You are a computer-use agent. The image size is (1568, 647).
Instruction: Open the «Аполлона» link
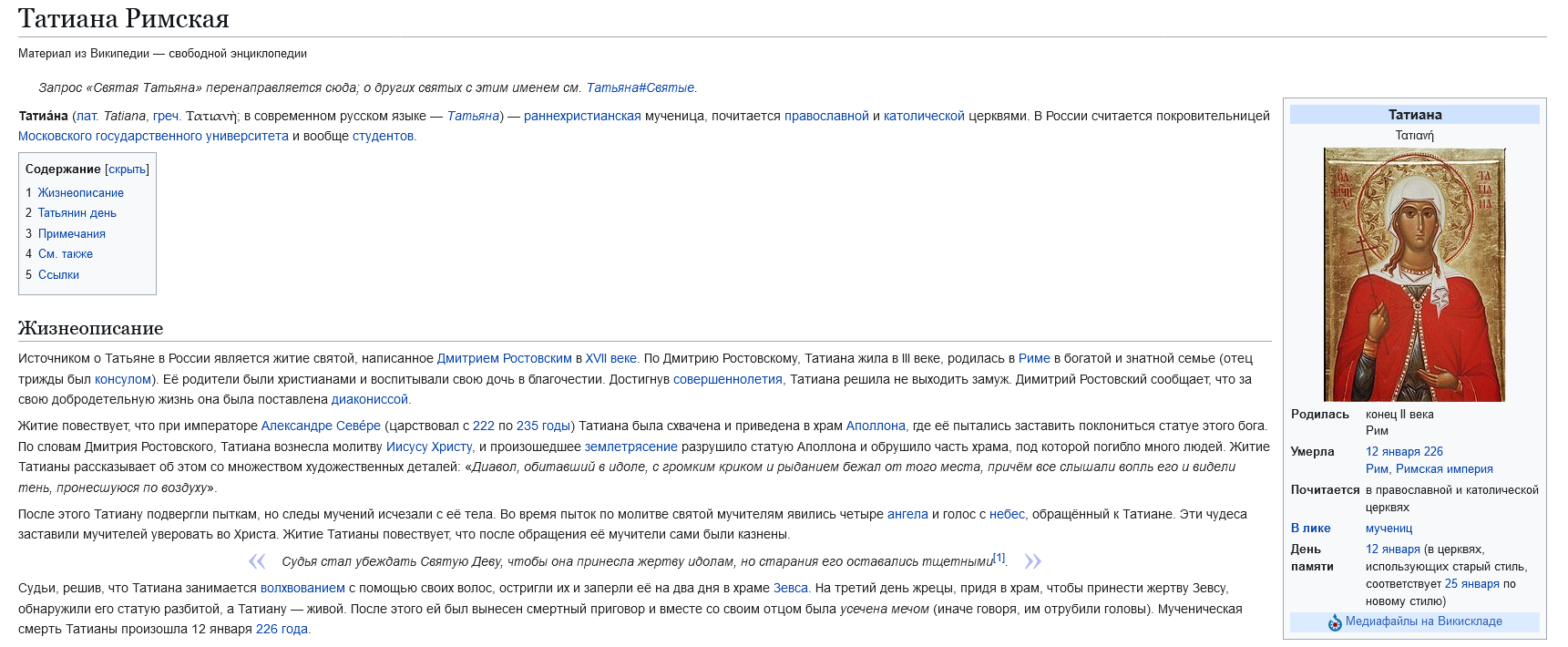pyautogui.click(x=876, y=426)
